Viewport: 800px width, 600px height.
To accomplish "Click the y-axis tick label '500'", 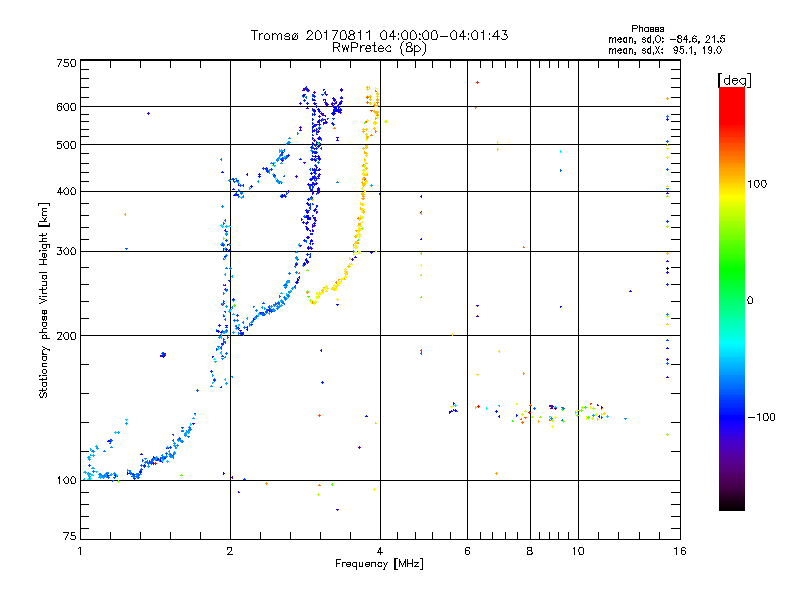I will tap(66, 145).
